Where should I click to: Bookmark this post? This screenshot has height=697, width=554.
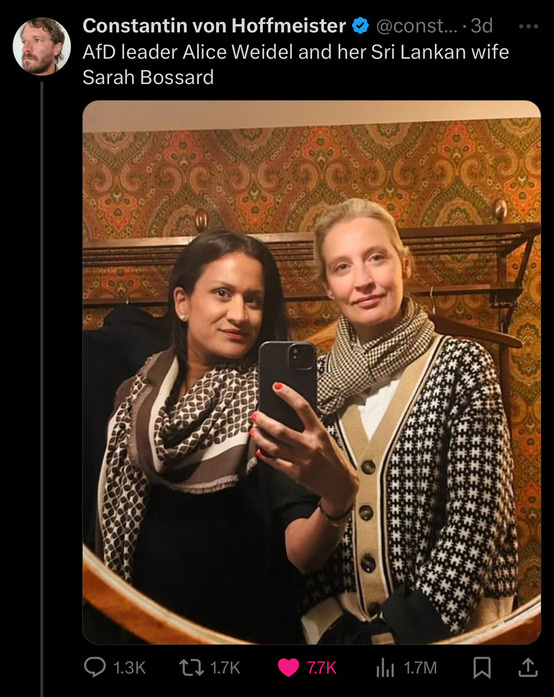(482, 667)
